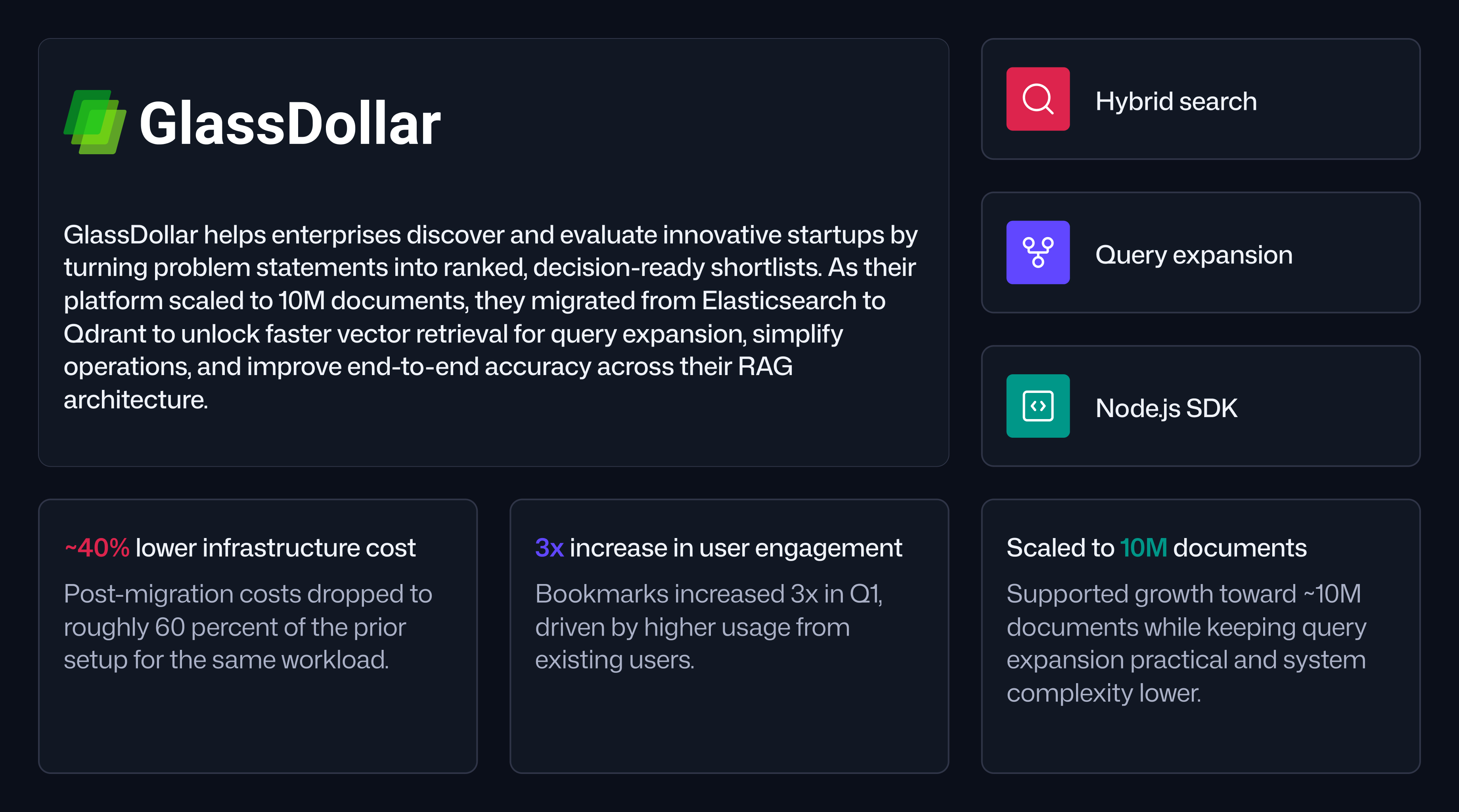Click the red Hybrid search magnifier icon
The width and height of the screenshot is (1459, 812).
1038,99
